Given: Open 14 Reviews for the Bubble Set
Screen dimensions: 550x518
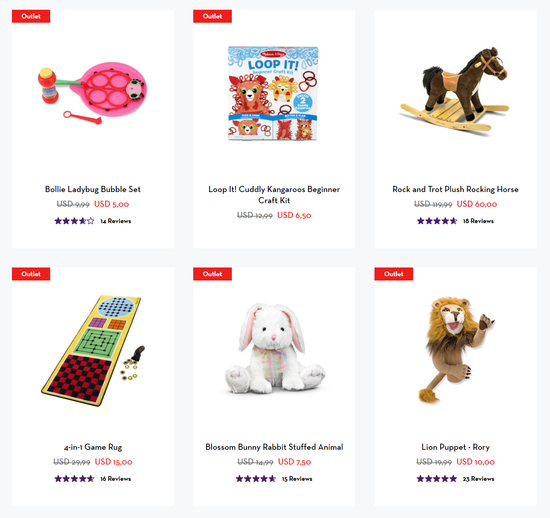Looking at the screenshot, I should pyautogui.click(x=116, y=221).
